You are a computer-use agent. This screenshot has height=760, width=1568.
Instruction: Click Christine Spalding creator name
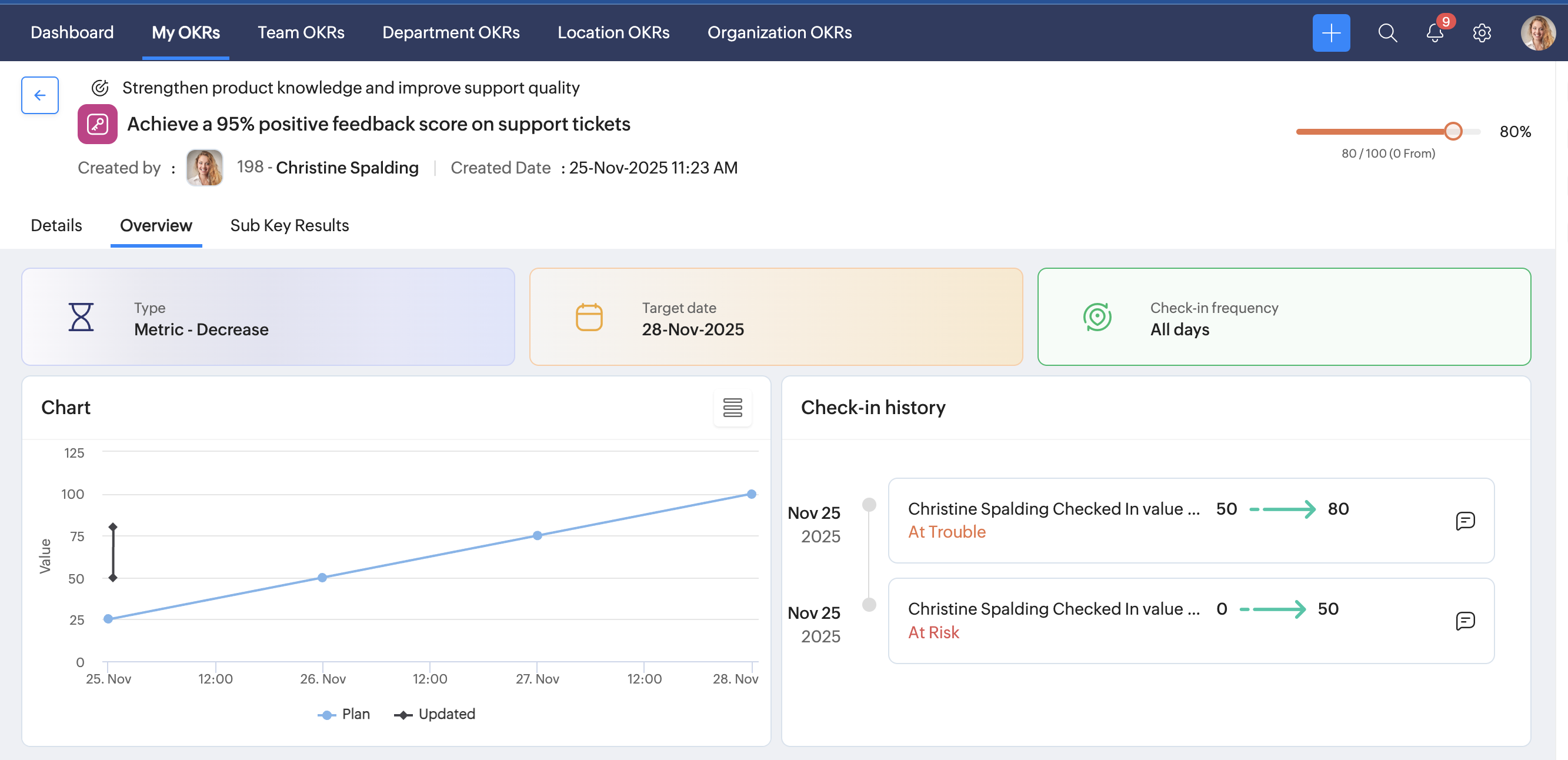pos(347,168)
